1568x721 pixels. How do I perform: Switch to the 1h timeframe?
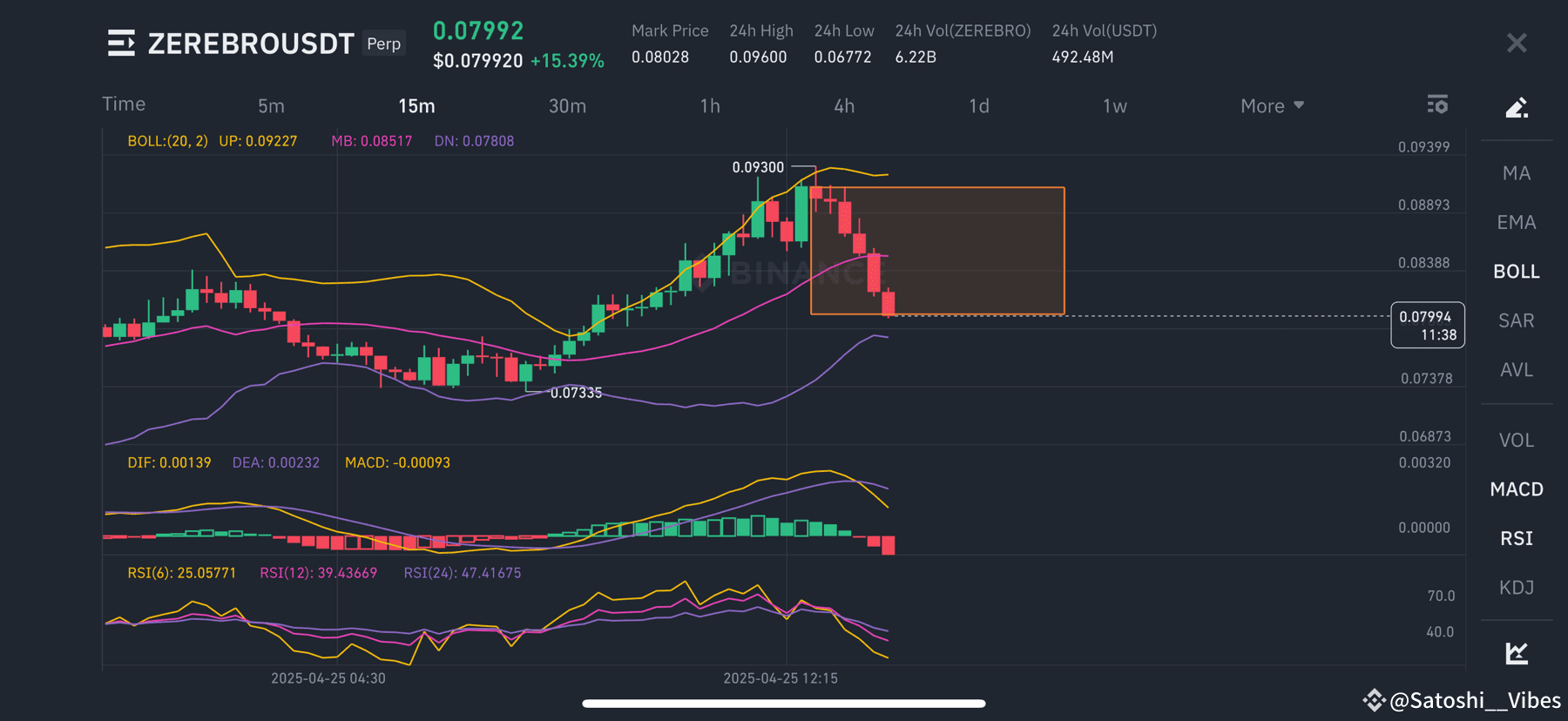tap(710, 106)
